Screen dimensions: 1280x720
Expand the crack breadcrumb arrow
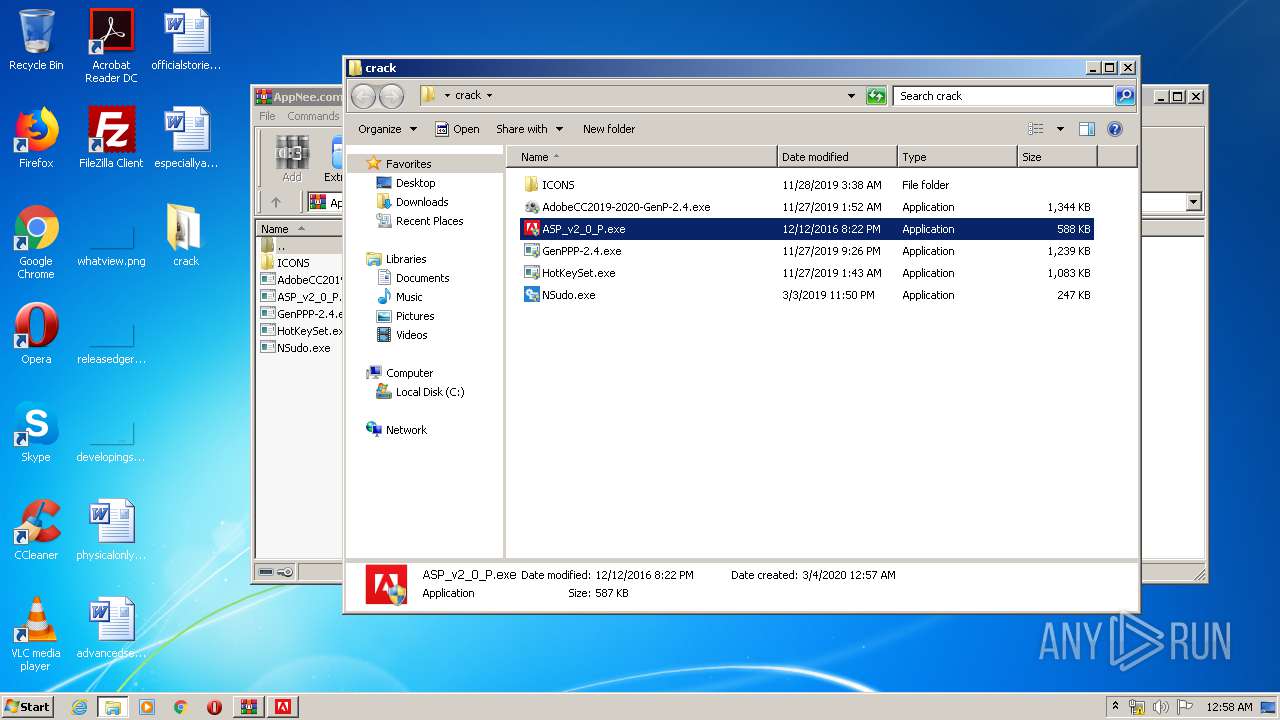point(489,96)
